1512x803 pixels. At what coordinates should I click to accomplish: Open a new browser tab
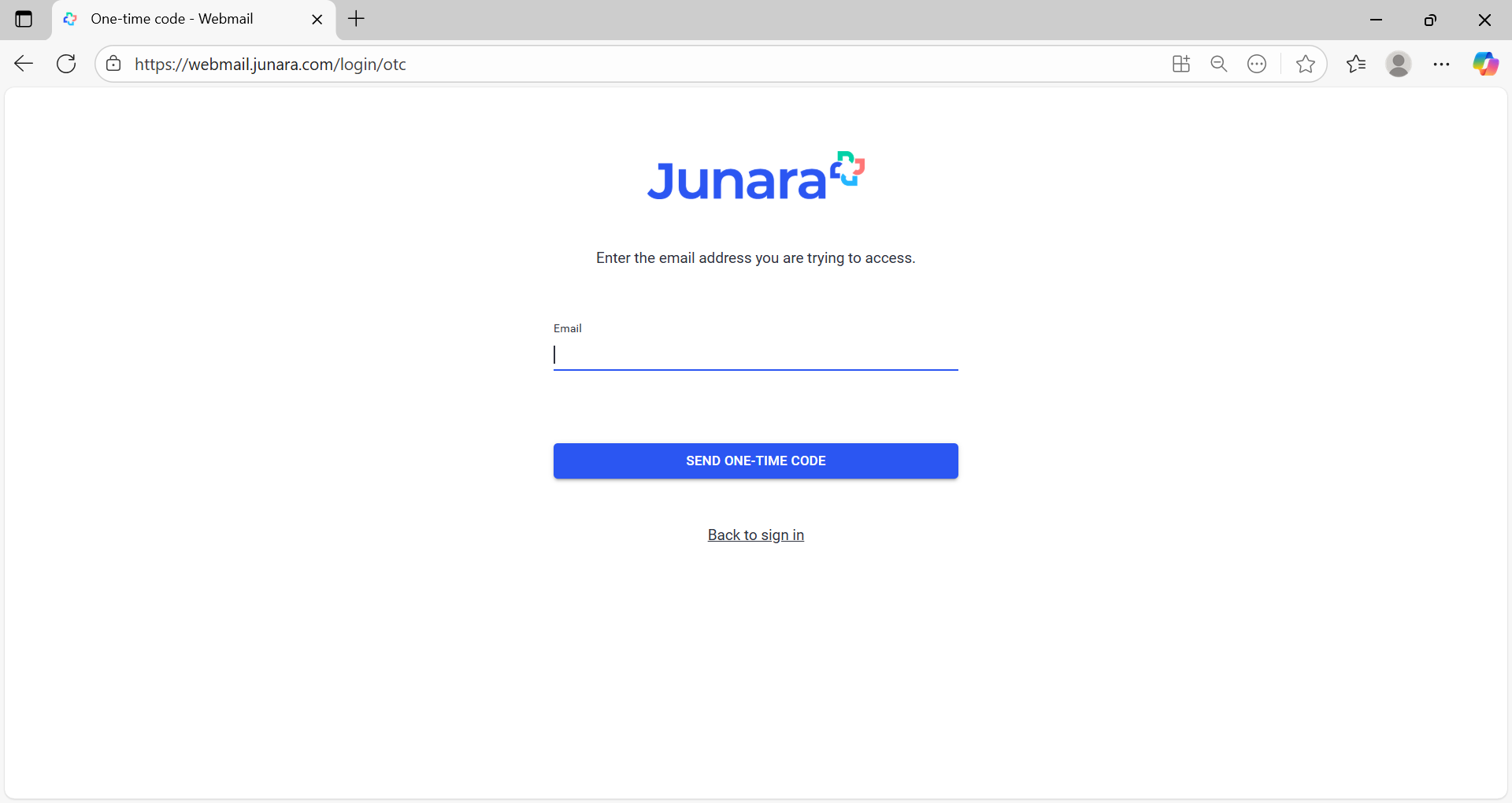[x=357, y=19]
